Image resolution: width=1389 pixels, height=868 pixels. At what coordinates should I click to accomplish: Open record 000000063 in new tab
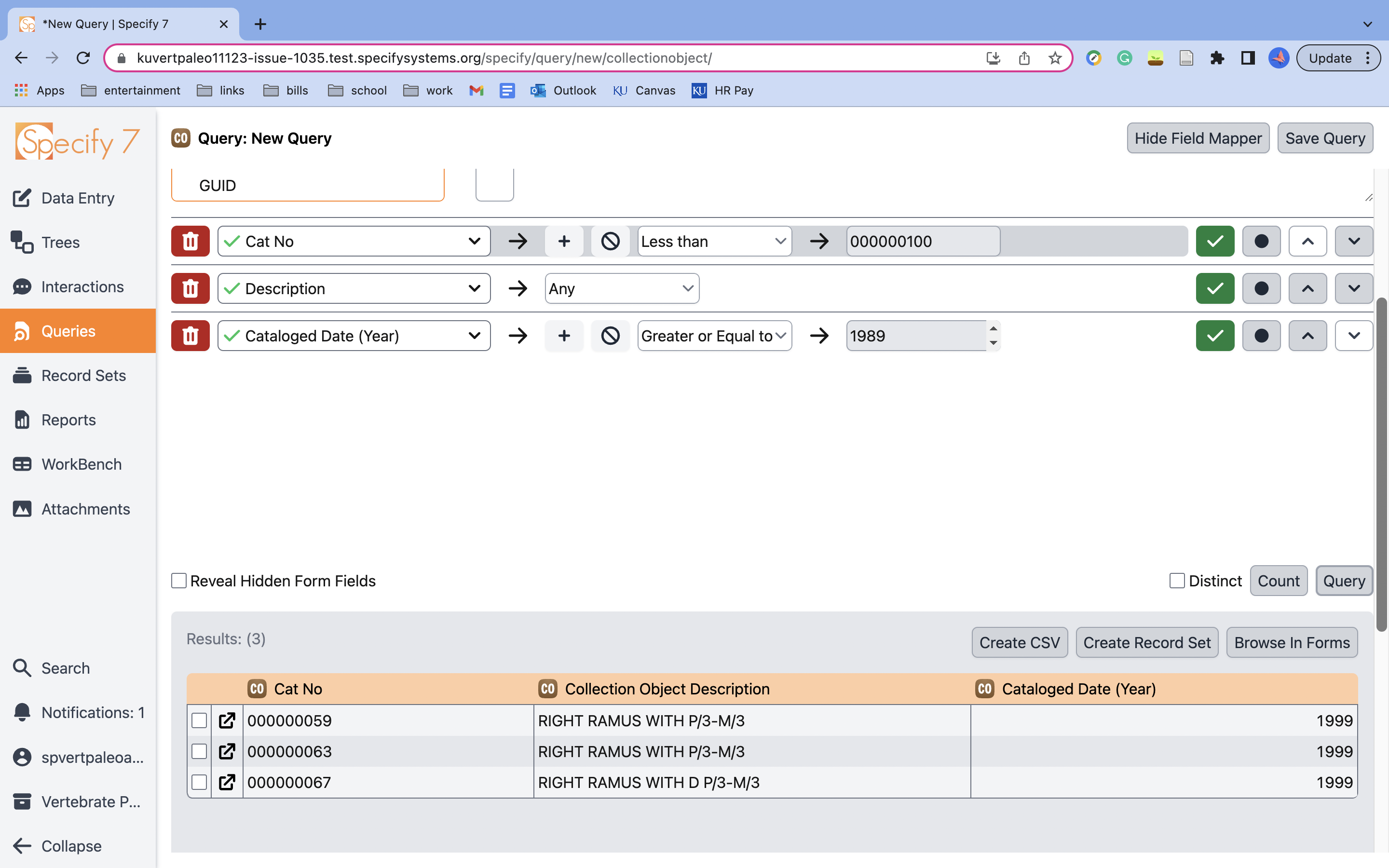227,751
